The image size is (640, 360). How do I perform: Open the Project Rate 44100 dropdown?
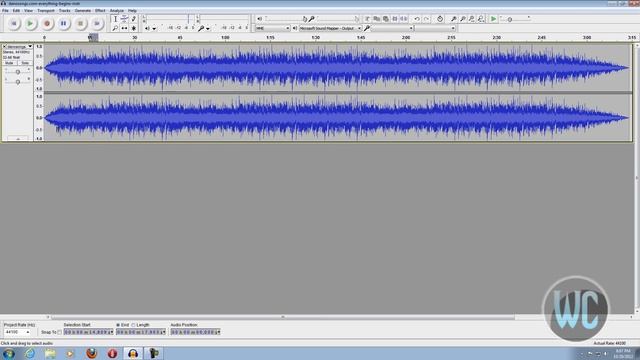tap(27, 332)
